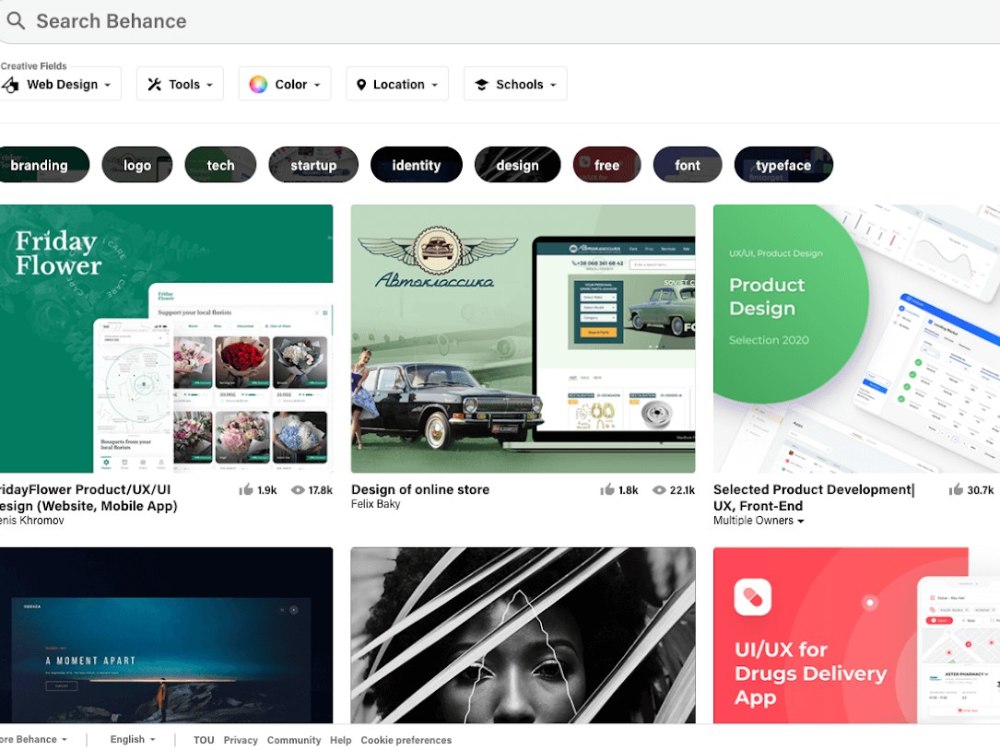Select the logo tag
The height and width of the screenshot is (750, 1000).
click(137, 165)
